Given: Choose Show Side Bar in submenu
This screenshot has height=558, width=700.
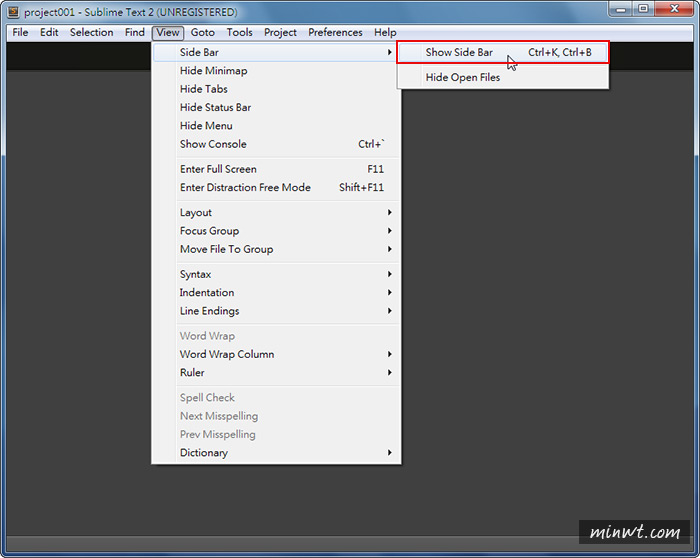Looking at the screenshot, I should coord(503,52).
